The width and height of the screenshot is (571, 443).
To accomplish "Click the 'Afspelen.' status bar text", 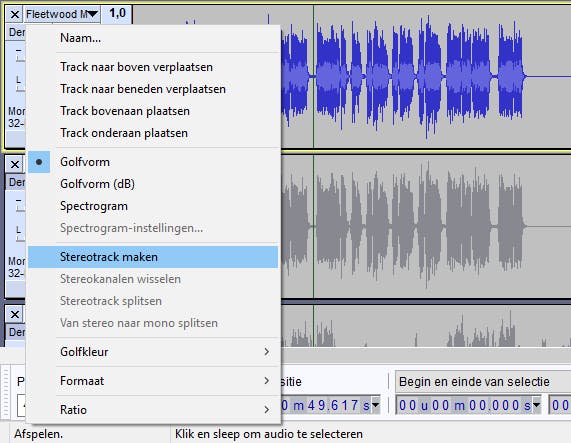I will [39, 434].
